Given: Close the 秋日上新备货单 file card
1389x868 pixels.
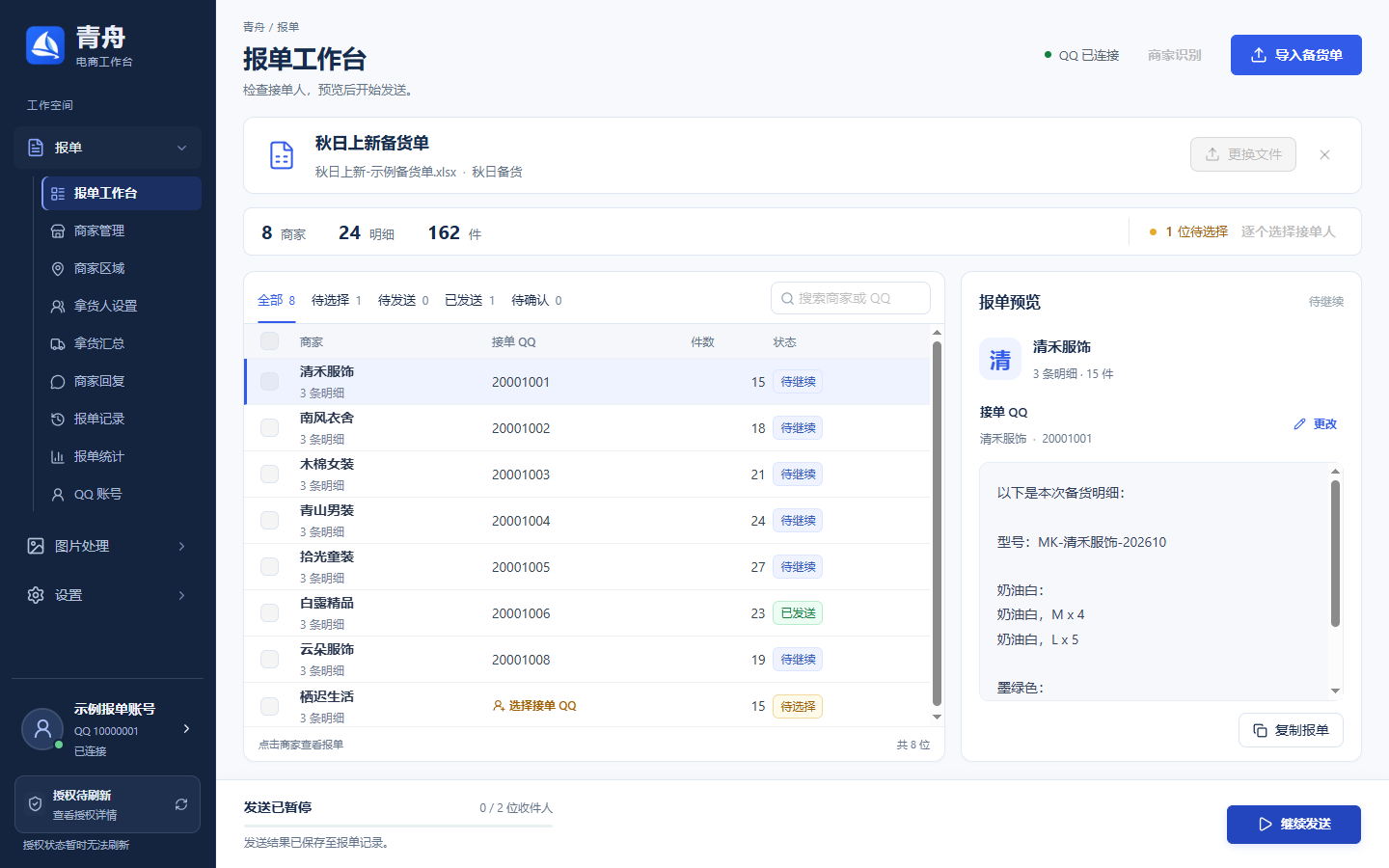Looking at the screenshot, I should (1324, 154).
